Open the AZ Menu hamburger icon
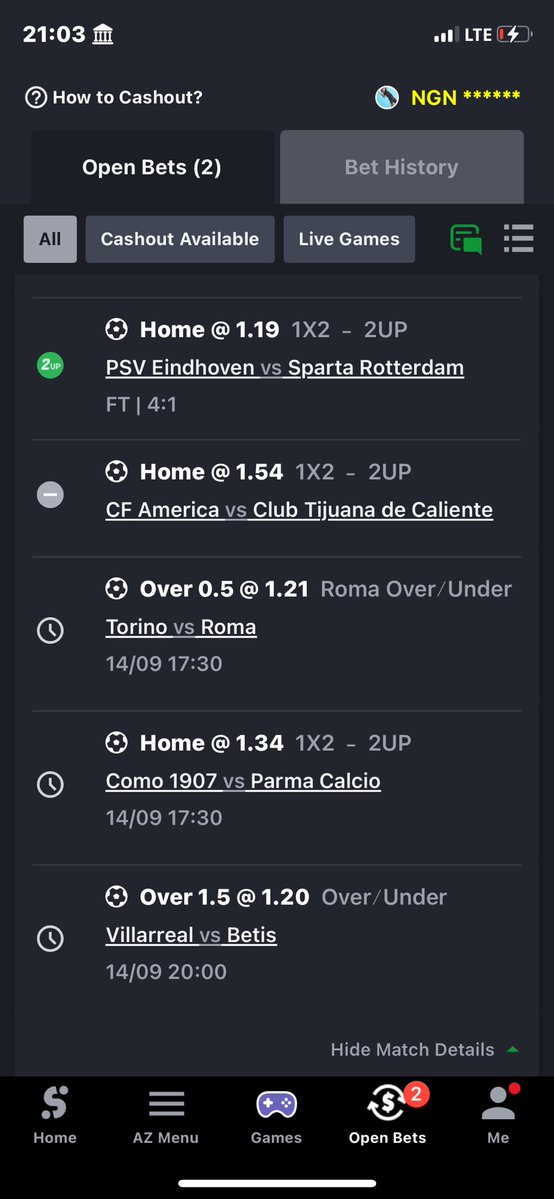This screenshot has height=1199, width=554. (166, 1104)
